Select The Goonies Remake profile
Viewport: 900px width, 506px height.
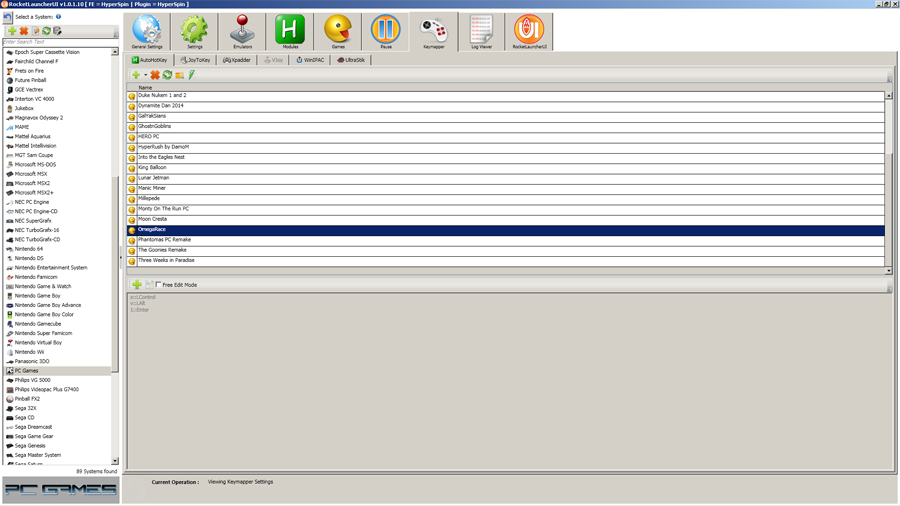point(506,251)
